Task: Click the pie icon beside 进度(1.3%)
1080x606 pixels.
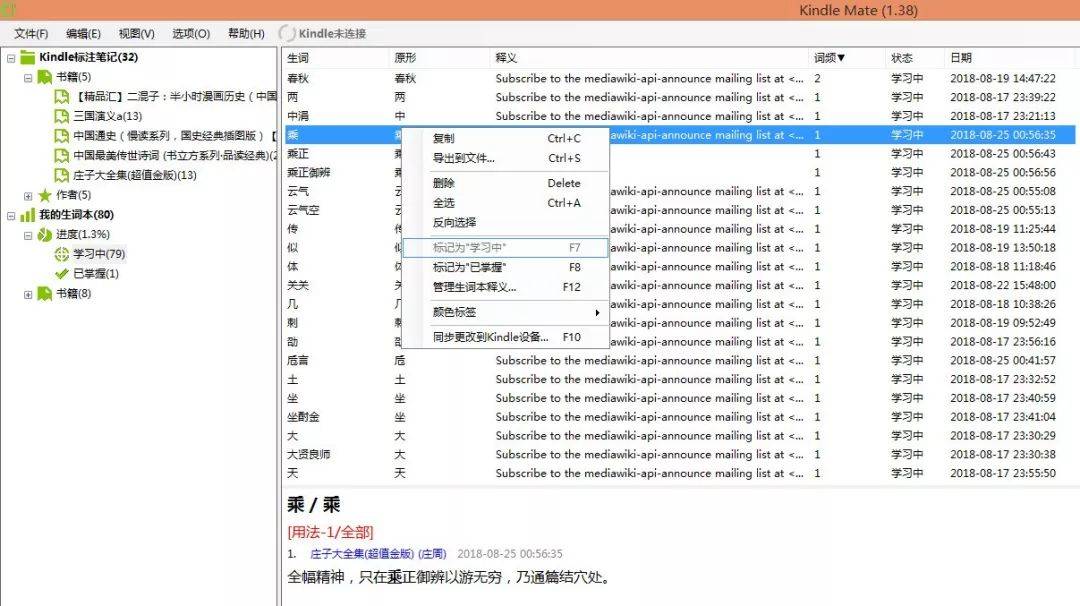Action: (45, 235)
